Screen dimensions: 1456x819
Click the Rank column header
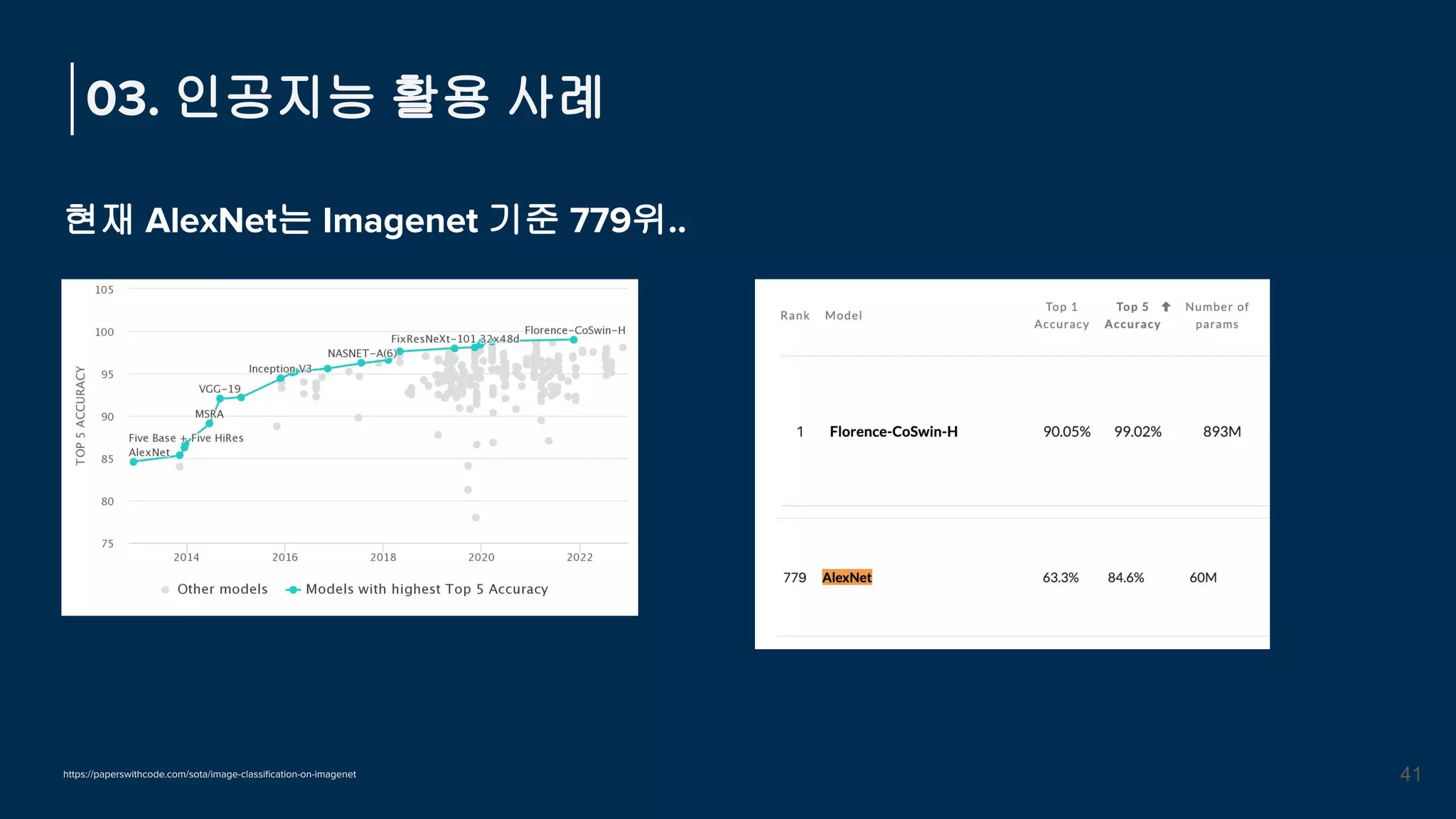pos(795,316)
